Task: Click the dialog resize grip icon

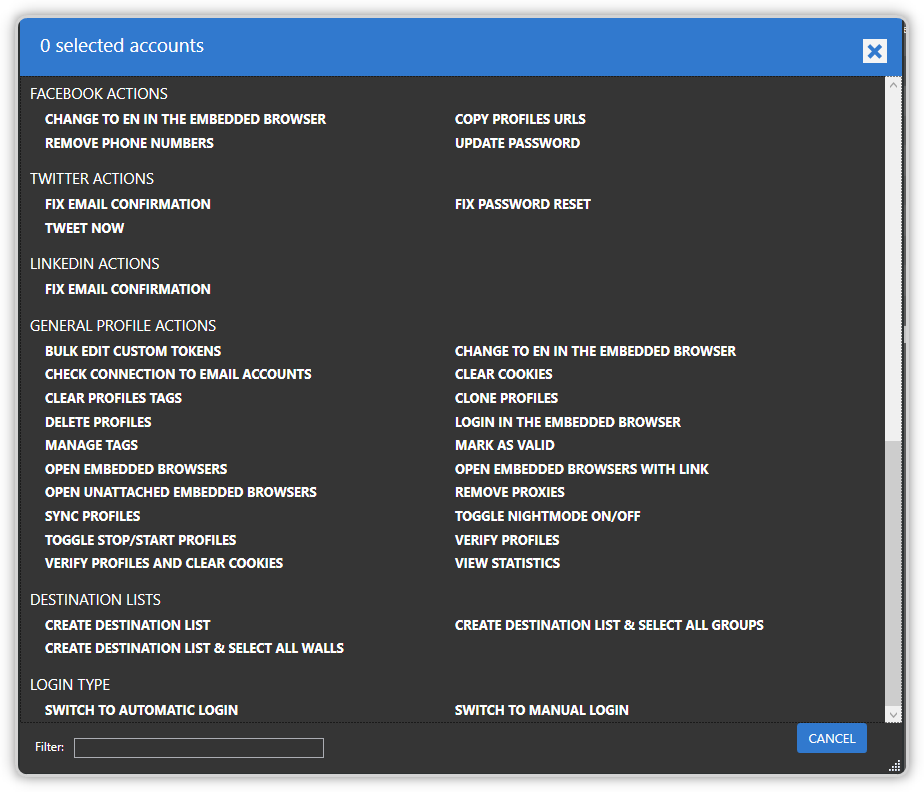Action: tap(895, 765)
